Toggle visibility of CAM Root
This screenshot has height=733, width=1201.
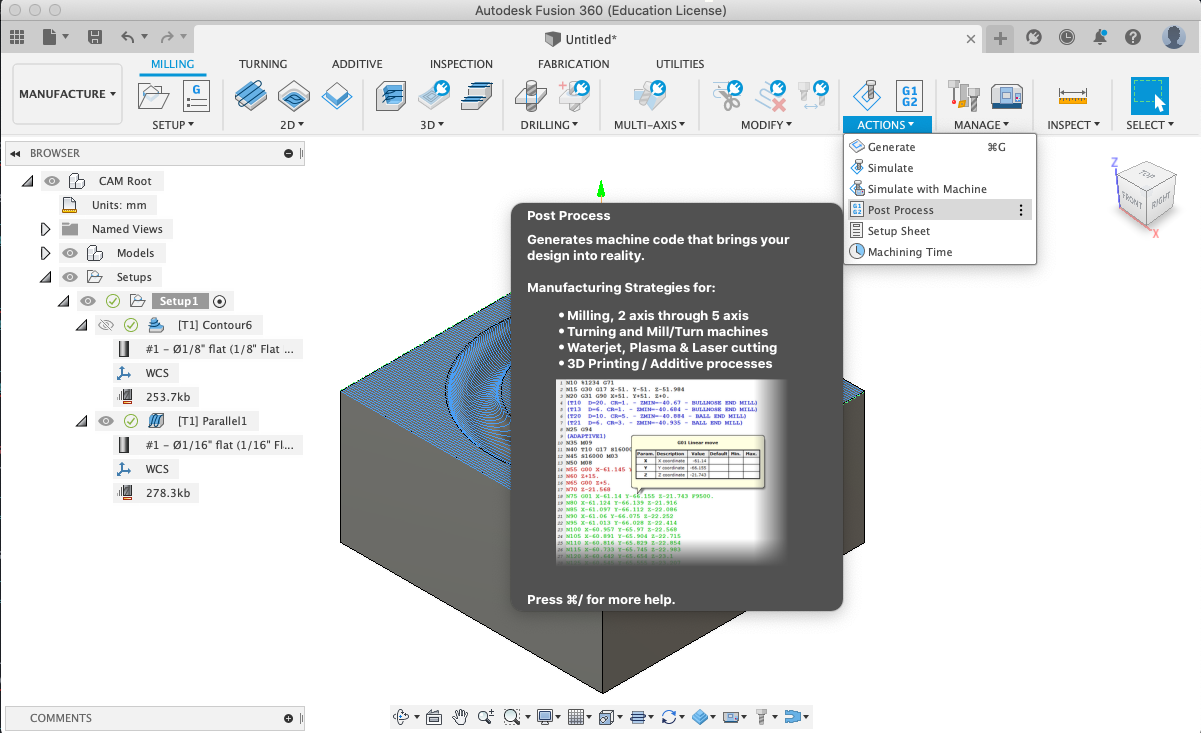[52, 181]
